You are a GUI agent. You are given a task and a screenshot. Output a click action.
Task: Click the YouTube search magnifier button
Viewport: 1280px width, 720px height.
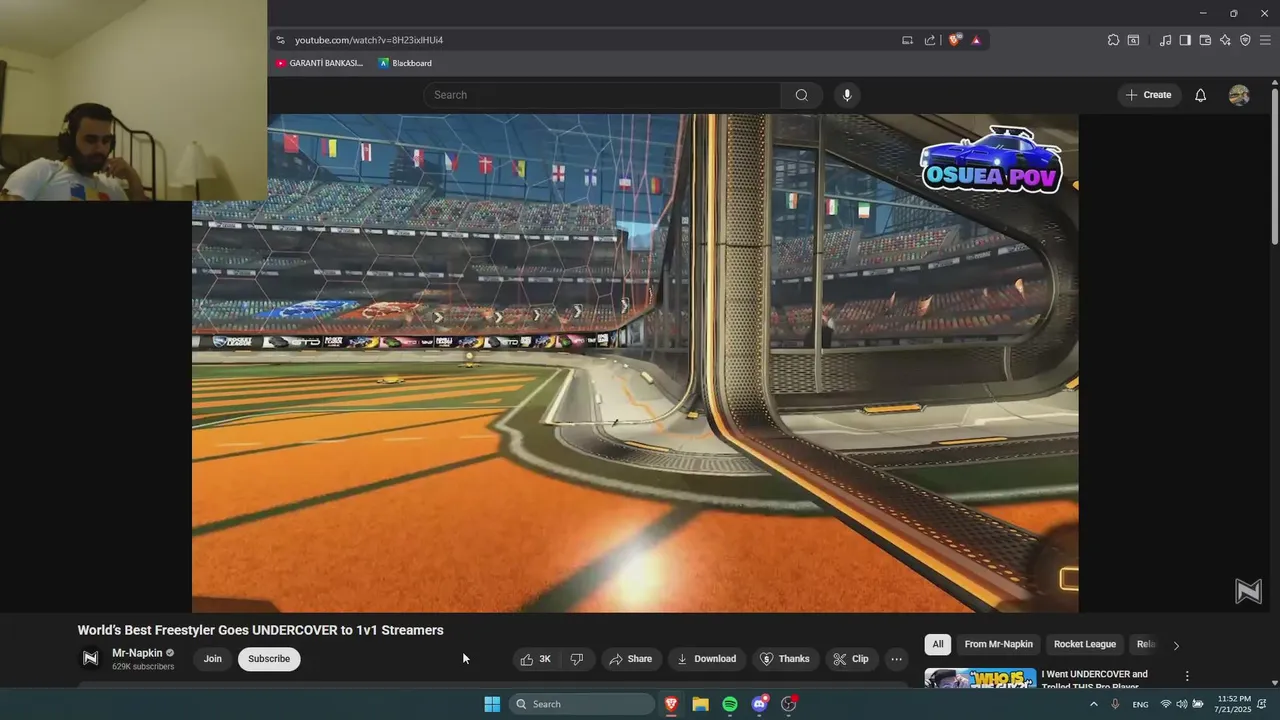coord(801,95)
